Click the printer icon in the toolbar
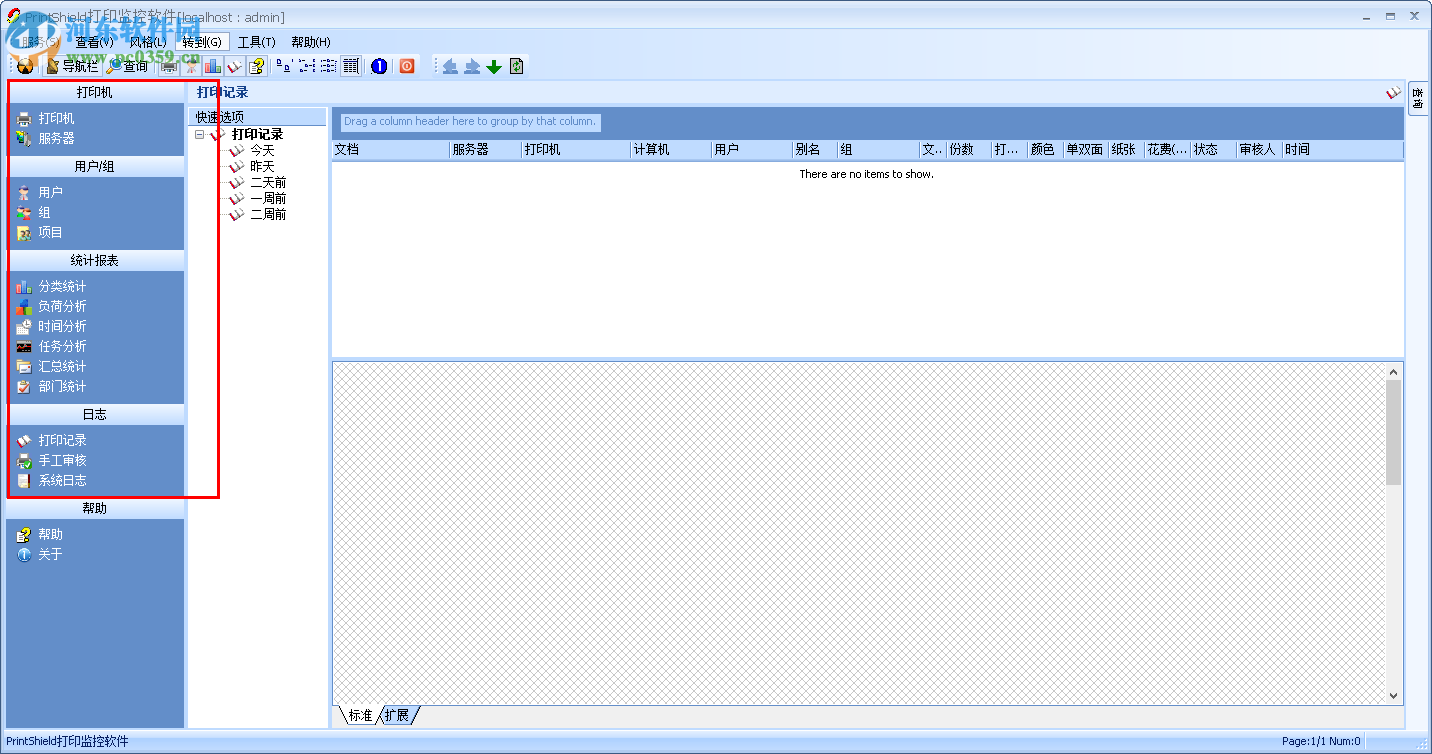The height and width of the screenshot is (754, 1432). pyautogui.click(x=169, y=66)
